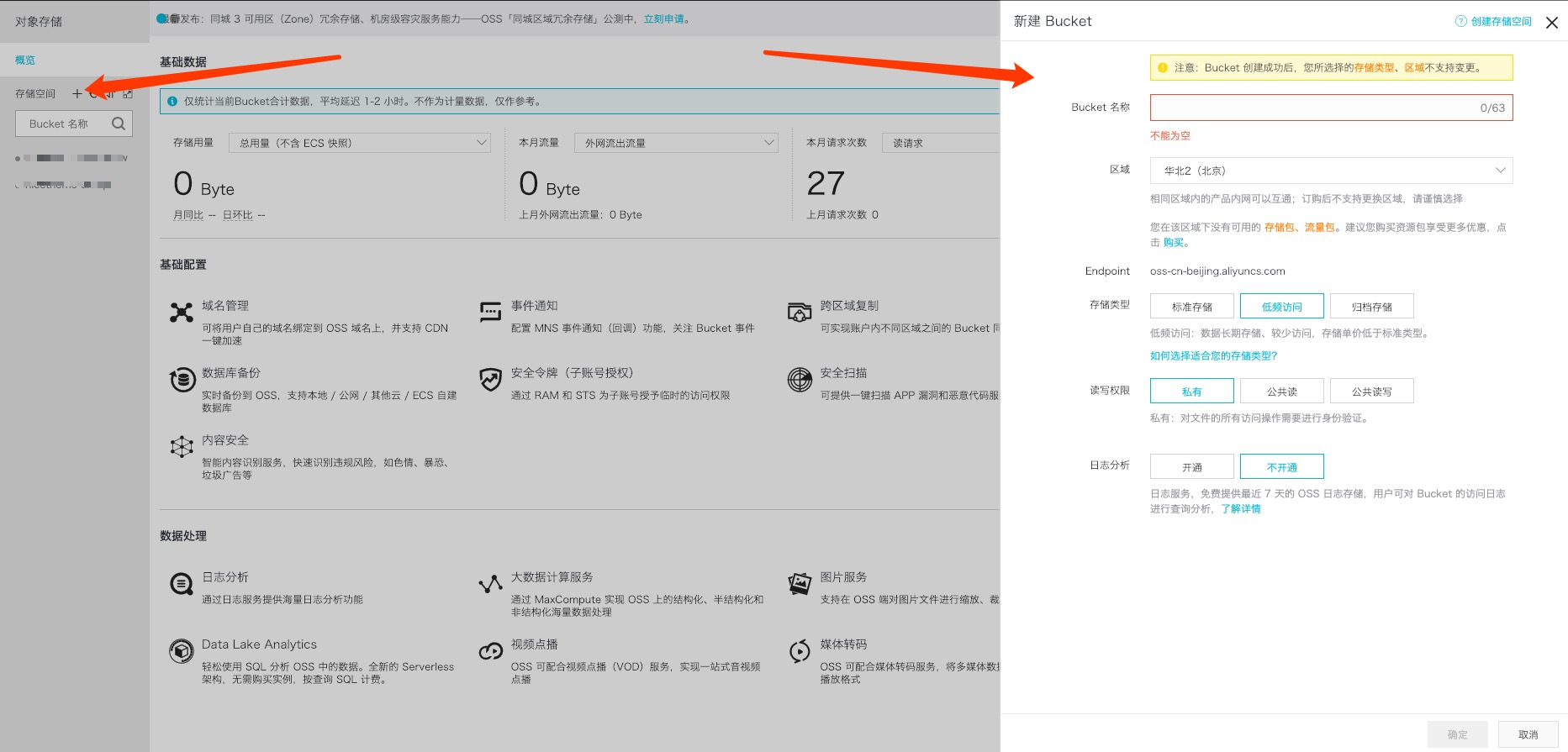Click the 事件通知 title
The image size is (1568, 752).
pyautogui.click(x=535, y=306)
